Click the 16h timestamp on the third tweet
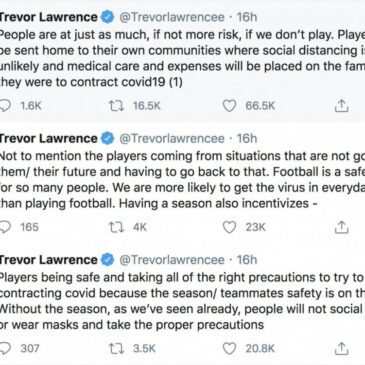 [x=247, y=260]
